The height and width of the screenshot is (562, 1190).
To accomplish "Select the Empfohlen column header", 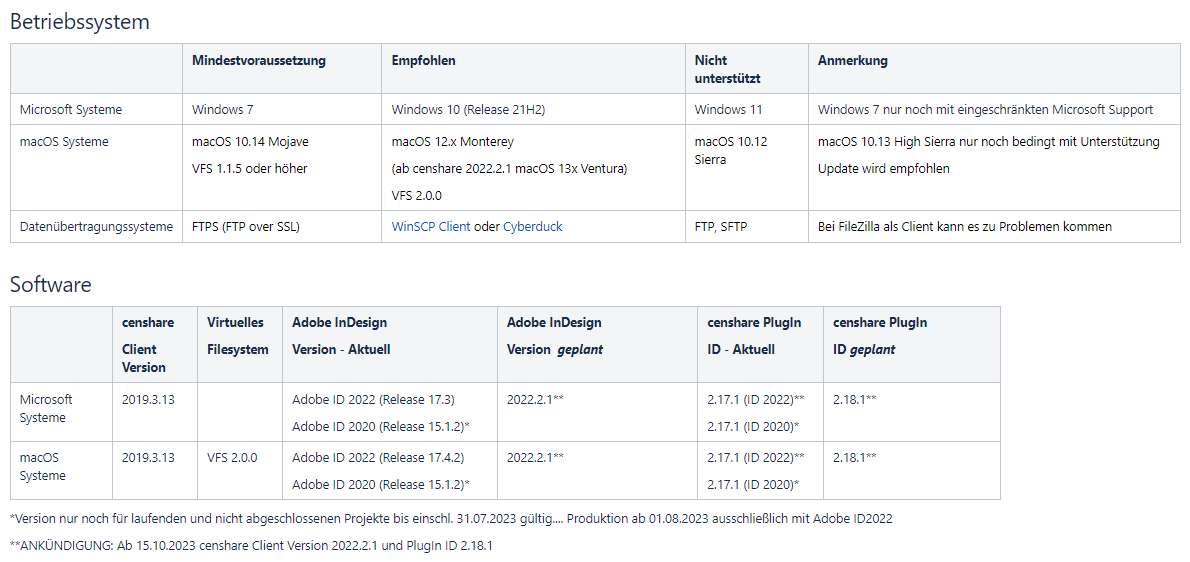I will pos(423,61).
